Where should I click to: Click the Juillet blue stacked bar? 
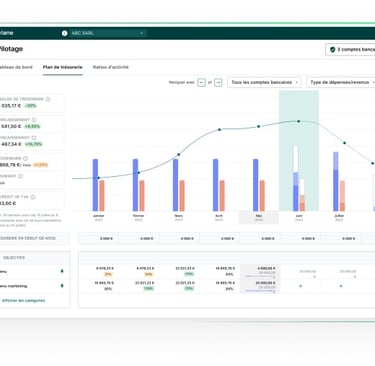(336, 182)
